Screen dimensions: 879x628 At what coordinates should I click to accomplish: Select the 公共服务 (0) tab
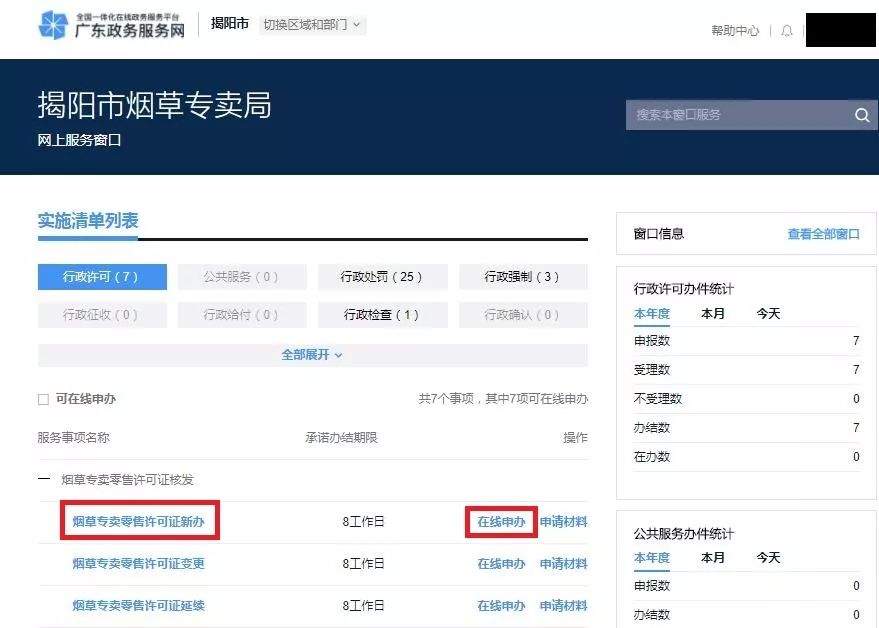pyautogui.click(x=242, y=276)
